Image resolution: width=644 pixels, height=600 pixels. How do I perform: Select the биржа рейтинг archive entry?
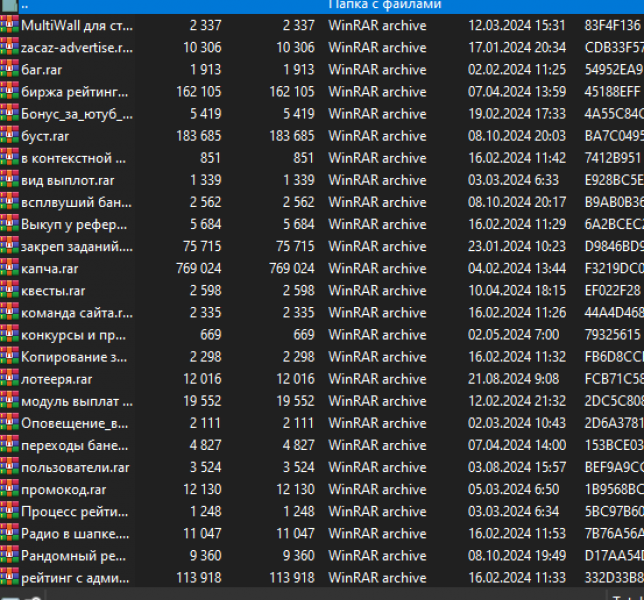75,92
